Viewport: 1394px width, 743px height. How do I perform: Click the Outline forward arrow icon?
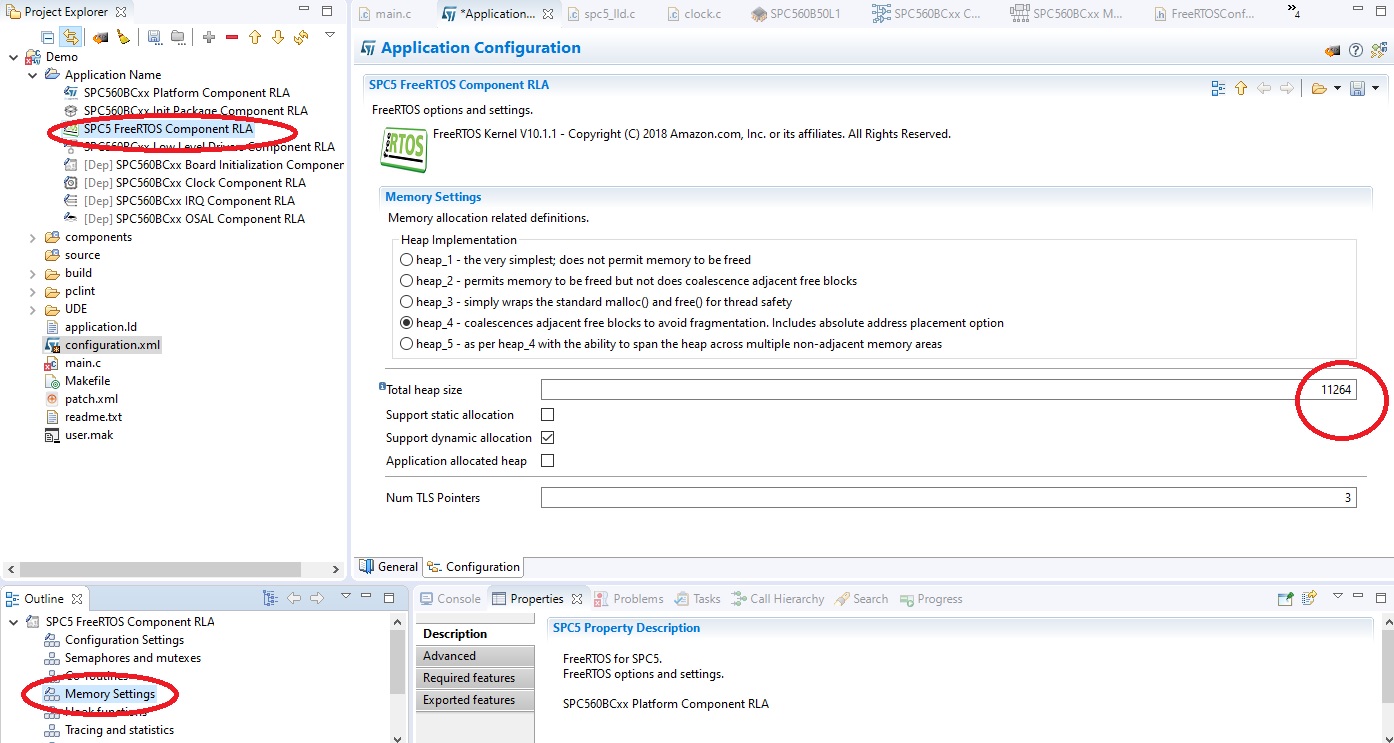[317, 598]
